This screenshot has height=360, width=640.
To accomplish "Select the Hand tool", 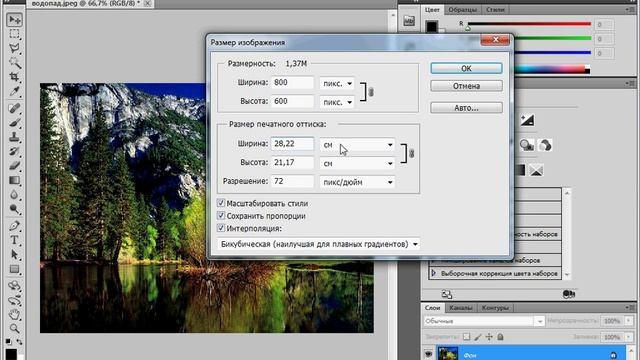I will coord(14,314).
